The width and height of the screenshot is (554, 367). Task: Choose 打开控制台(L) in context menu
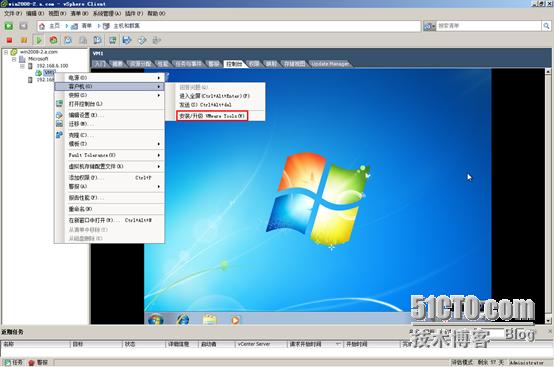pyautogui.click(x=110, y=104)
